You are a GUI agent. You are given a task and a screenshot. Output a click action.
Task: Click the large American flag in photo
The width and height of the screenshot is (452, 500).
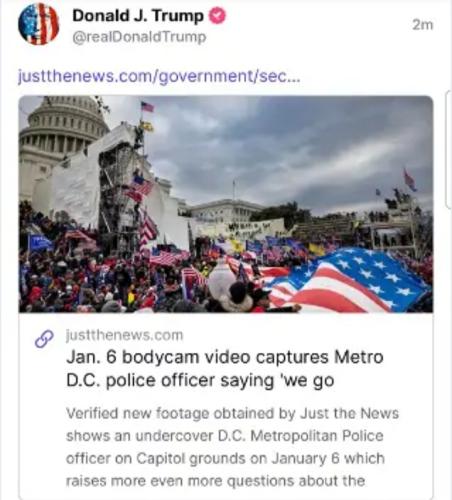(x=347, y=280)
